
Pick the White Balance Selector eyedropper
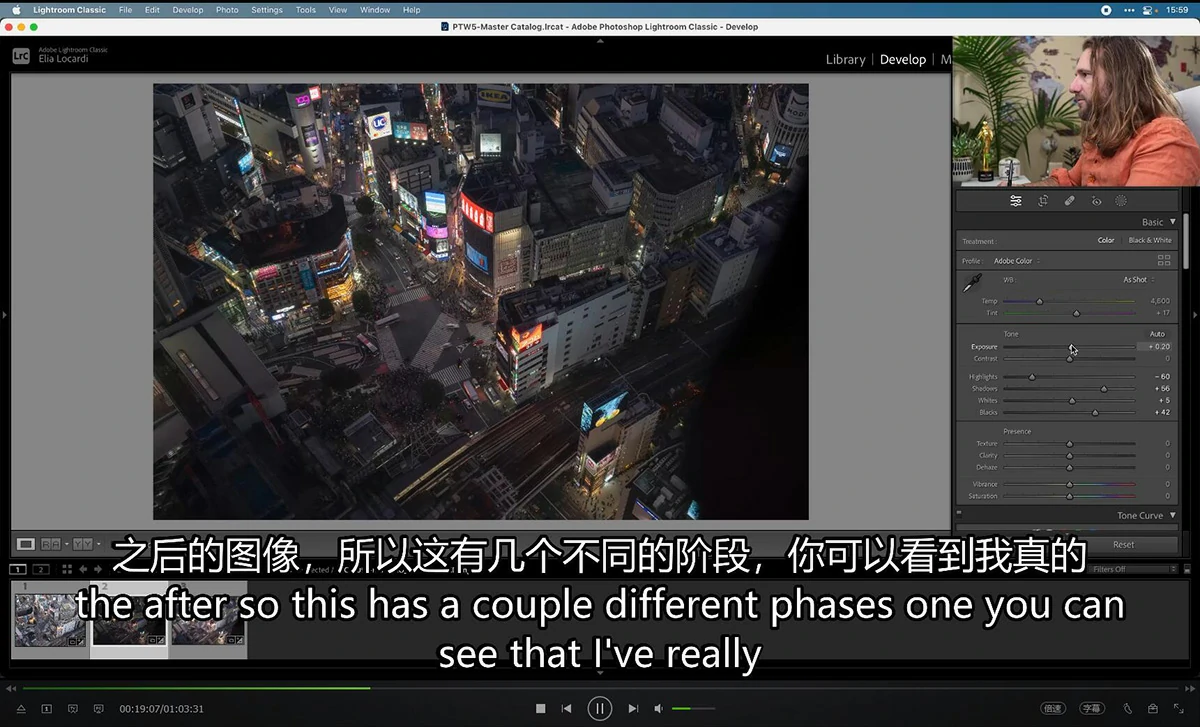tap(971, 285)
